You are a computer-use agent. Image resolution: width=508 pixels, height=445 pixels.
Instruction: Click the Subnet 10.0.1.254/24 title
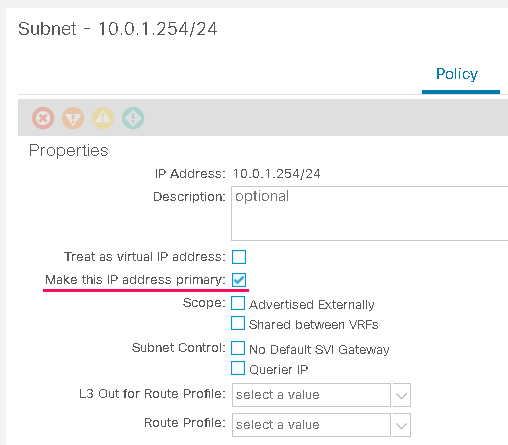(x=118, y=29)
